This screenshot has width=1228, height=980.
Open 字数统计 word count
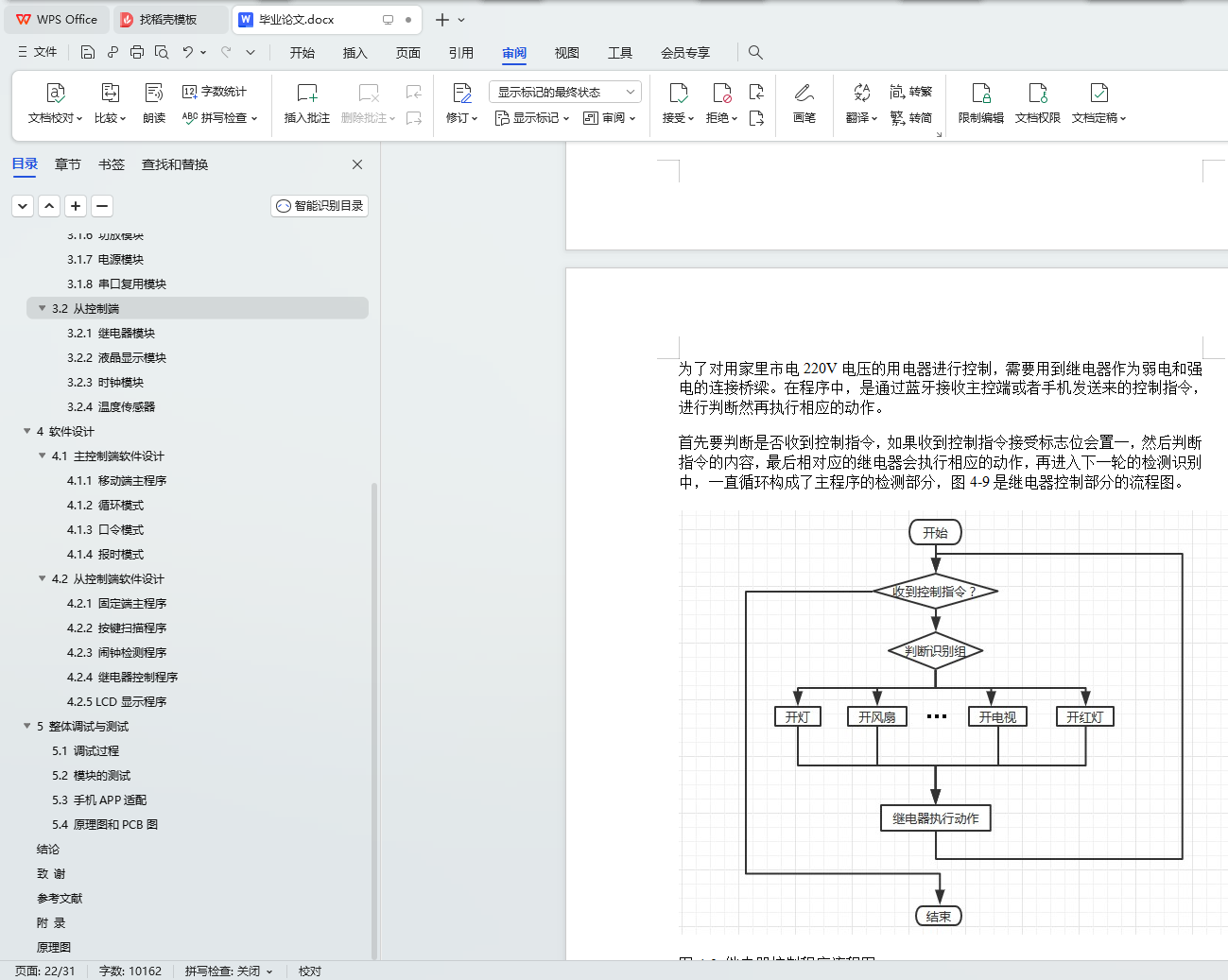coord(215,92)
